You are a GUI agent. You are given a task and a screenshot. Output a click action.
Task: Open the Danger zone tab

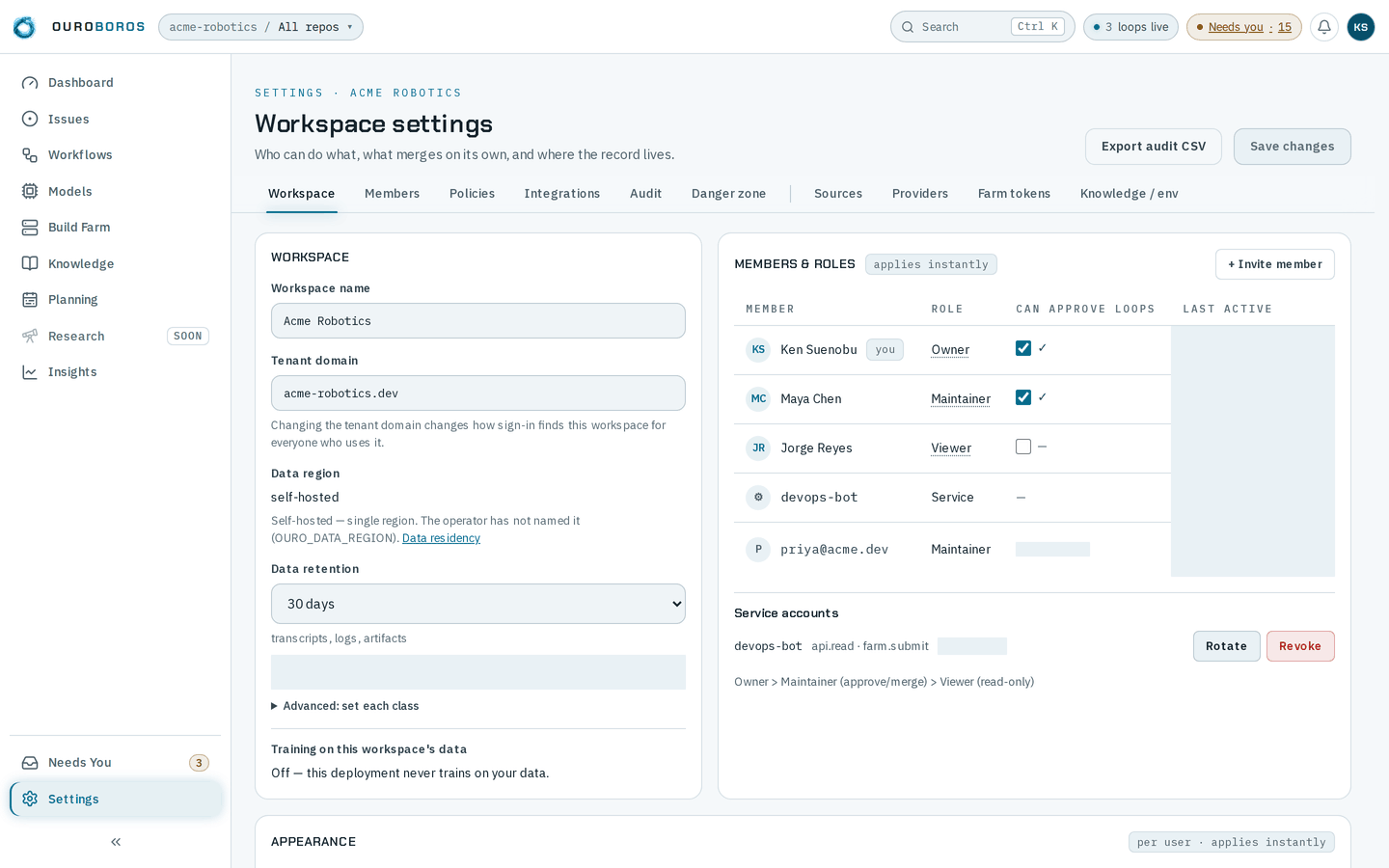click(728, 194)
